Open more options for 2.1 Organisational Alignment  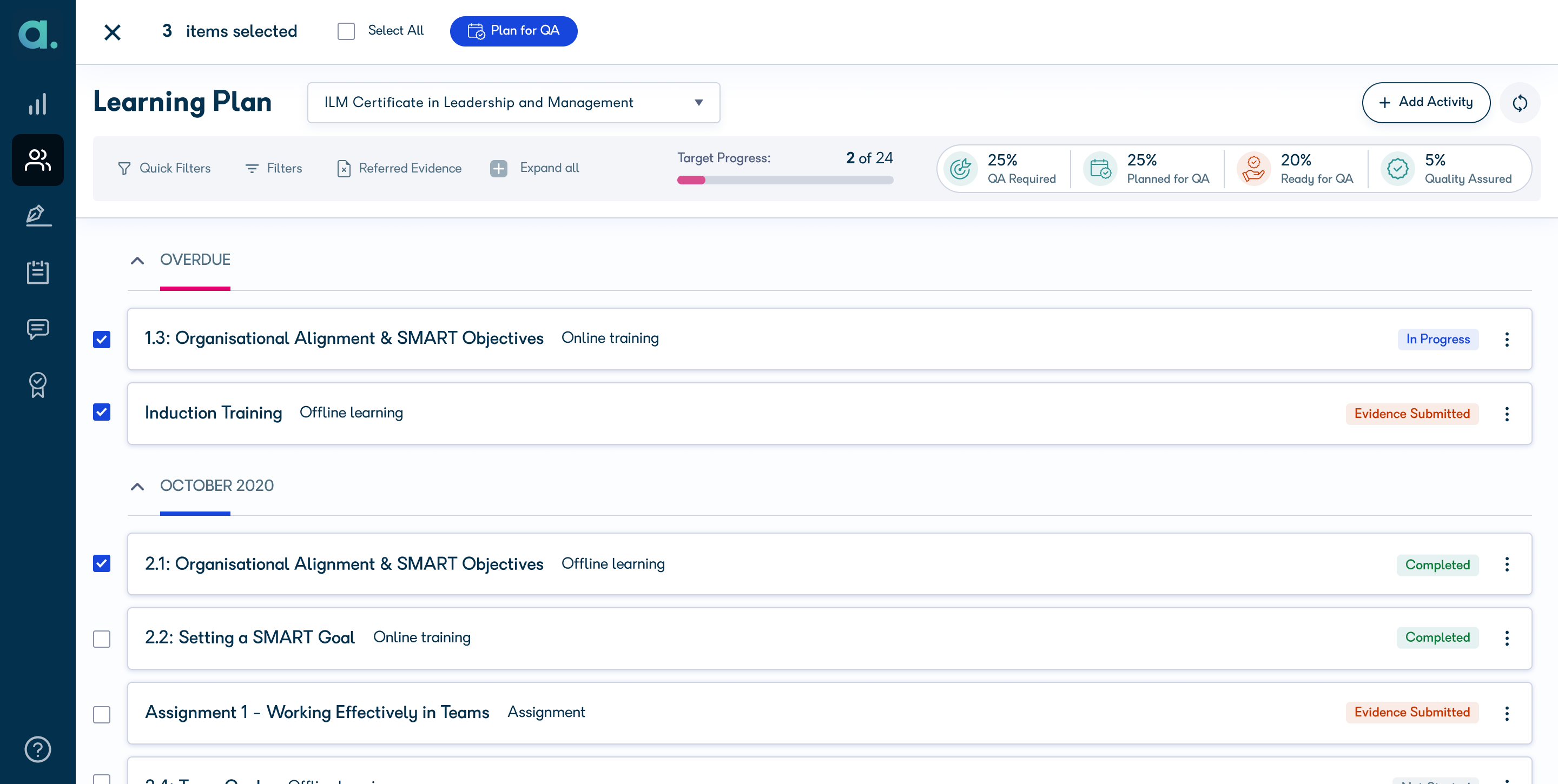pyautogui.click(x=1507, y=564)
